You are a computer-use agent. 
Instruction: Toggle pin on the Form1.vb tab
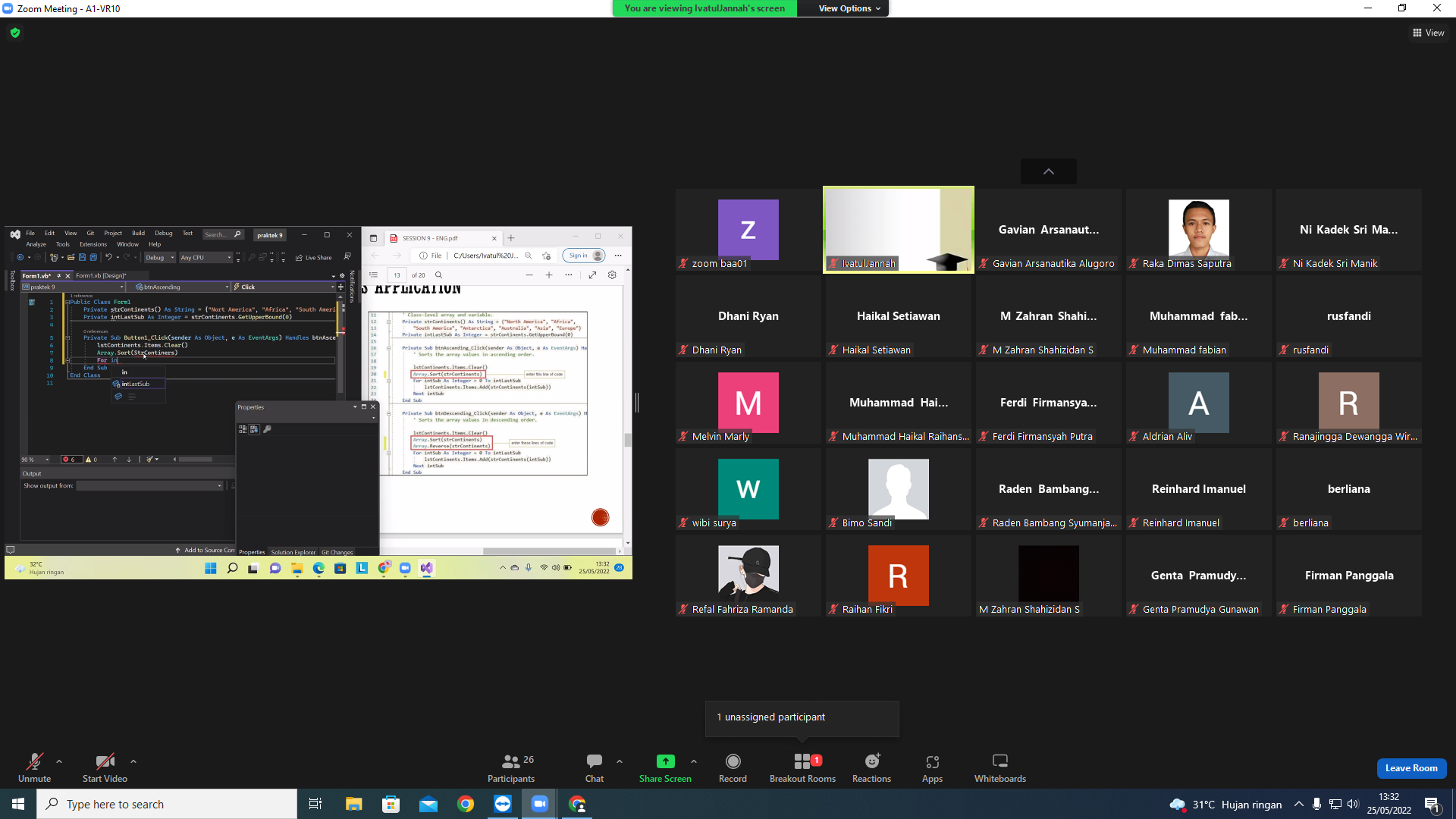click(x=58, y=276)
